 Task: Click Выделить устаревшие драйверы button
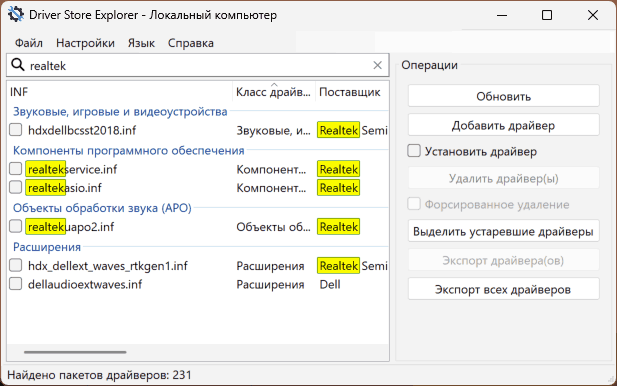(x=504, y=231)
